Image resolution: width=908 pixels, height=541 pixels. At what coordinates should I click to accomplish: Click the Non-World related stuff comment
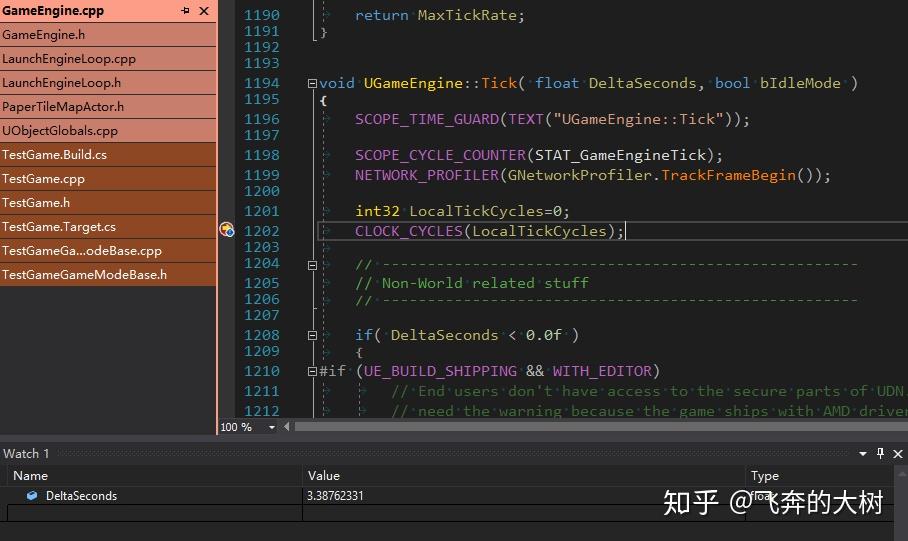pos(472,283)
